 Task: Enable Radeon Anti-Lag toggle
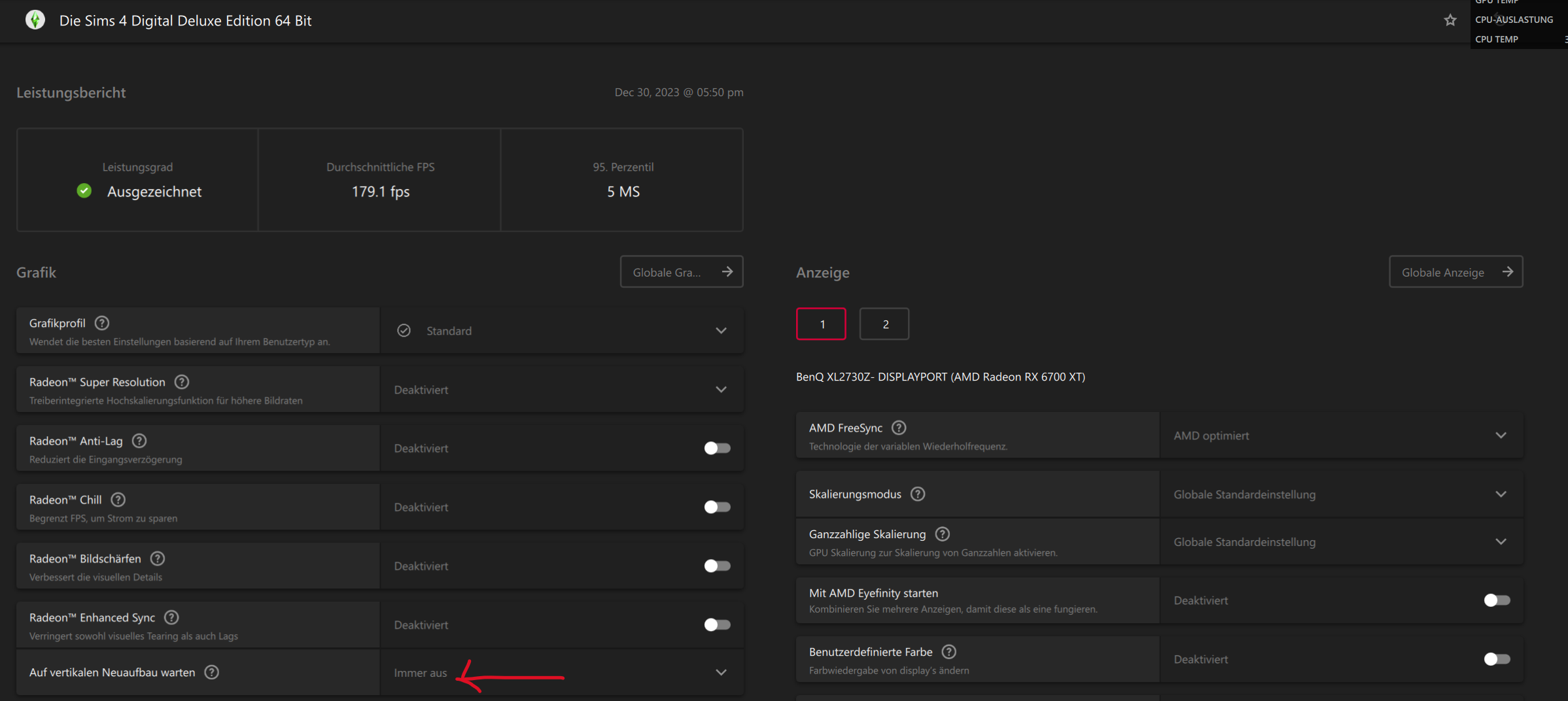(x=717, y=448)
